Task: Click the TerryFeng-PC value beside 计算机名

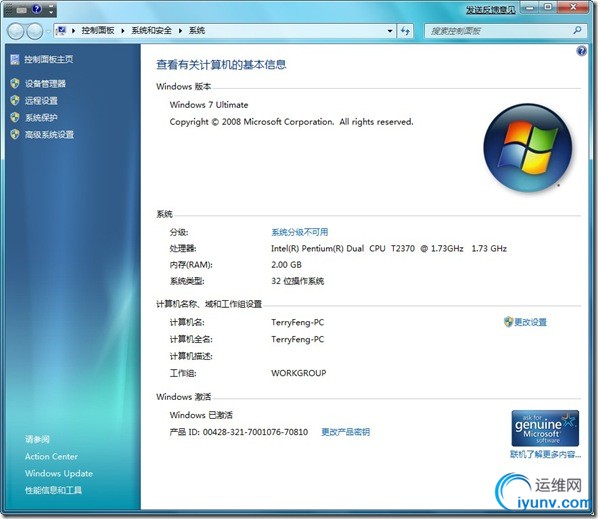Action: coord(297,323)
